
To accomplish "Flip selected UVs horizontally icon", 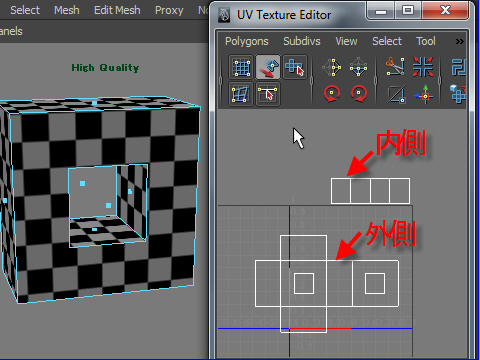I will (x=332, y=67).
